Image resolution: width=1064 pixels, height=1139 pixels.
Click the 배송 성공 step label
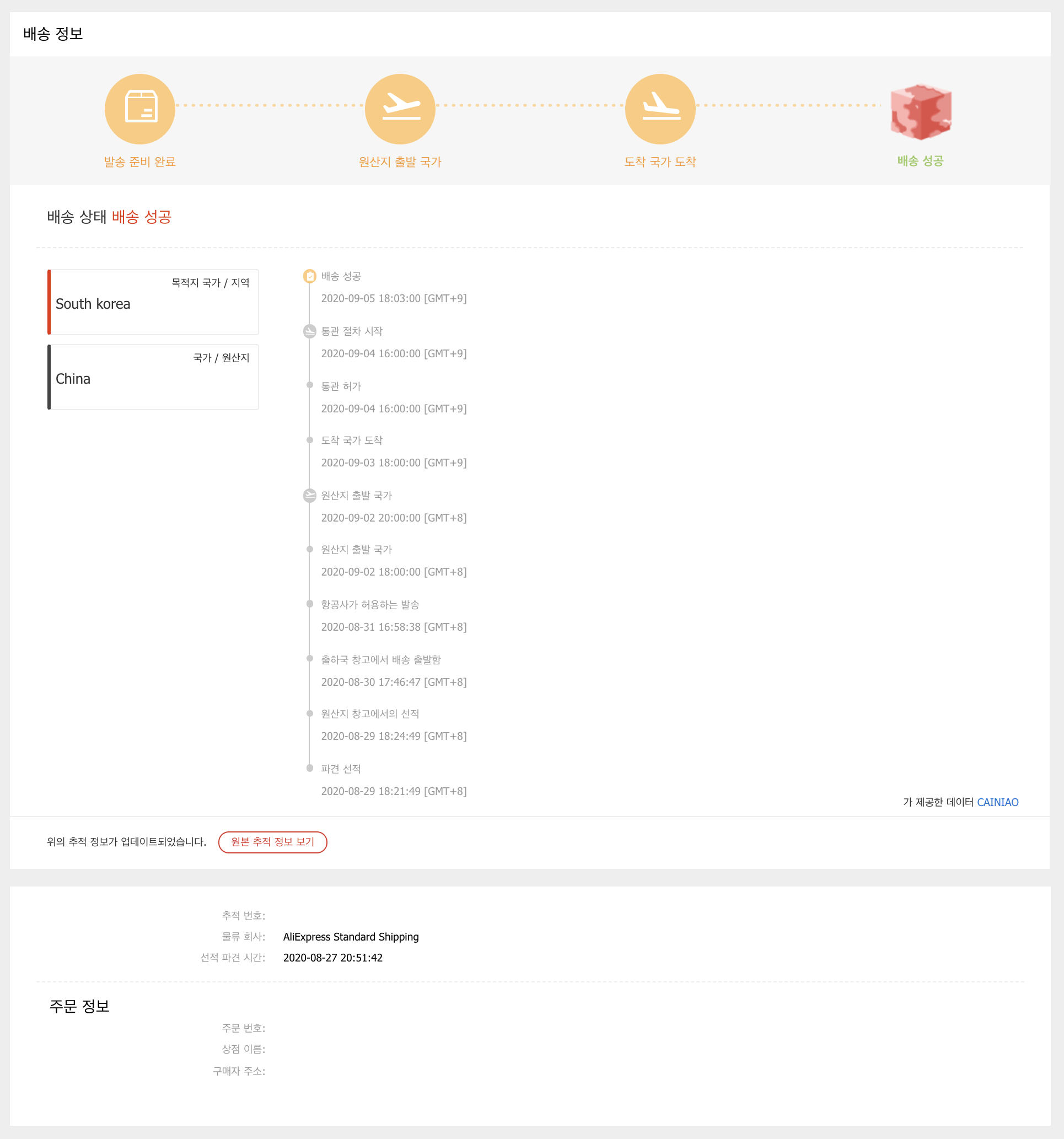tap(920, 161)
